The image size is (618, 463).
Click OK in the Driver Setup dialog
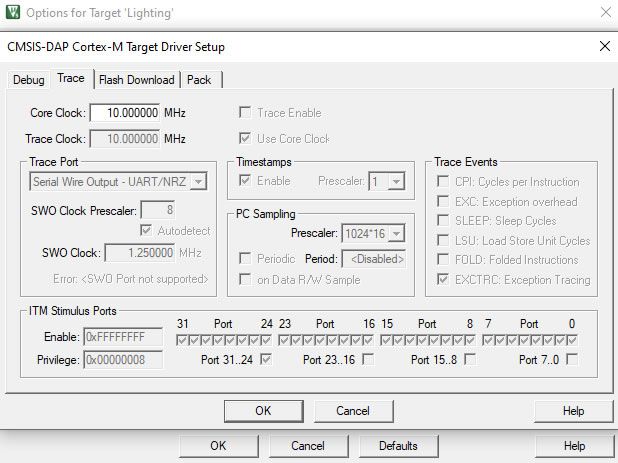[264, 411]
